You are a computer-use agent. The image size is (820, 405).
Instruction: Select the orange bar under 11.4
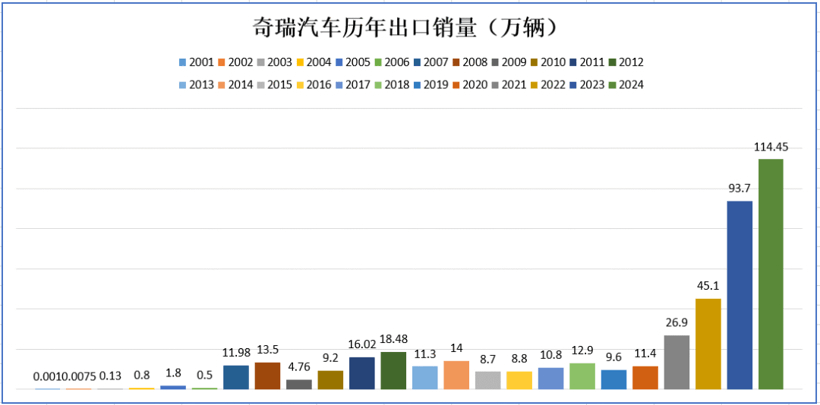pos(645,378)
